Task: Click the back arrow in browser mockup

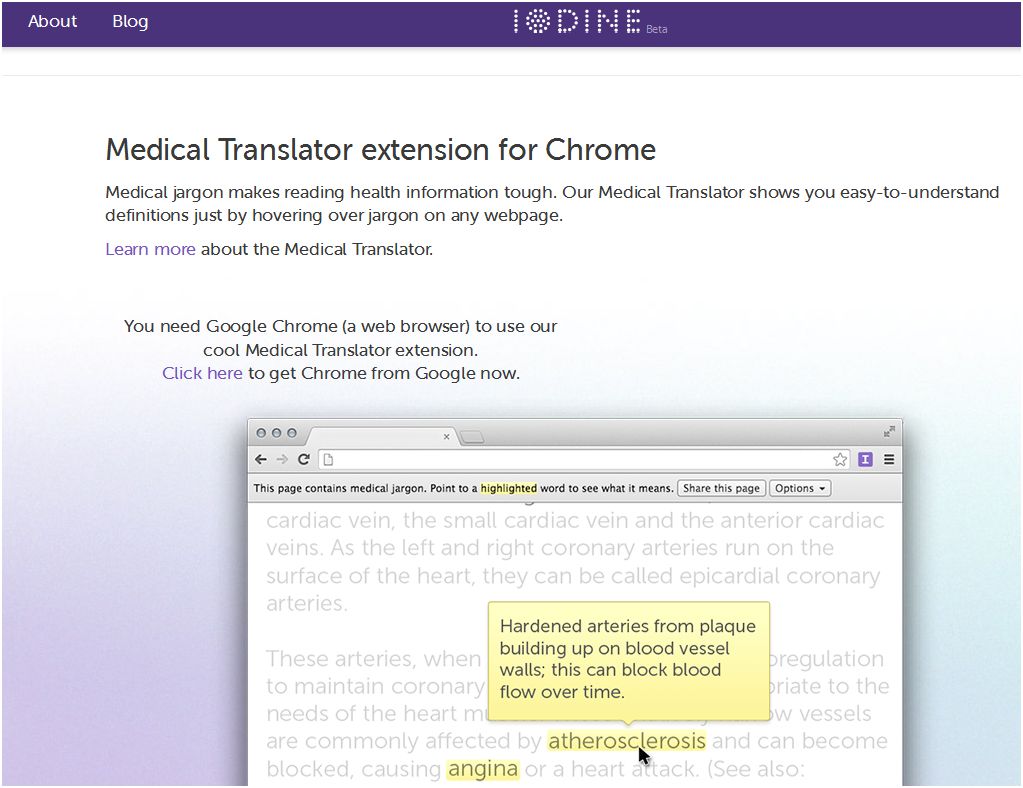Action: pos(261,459)
